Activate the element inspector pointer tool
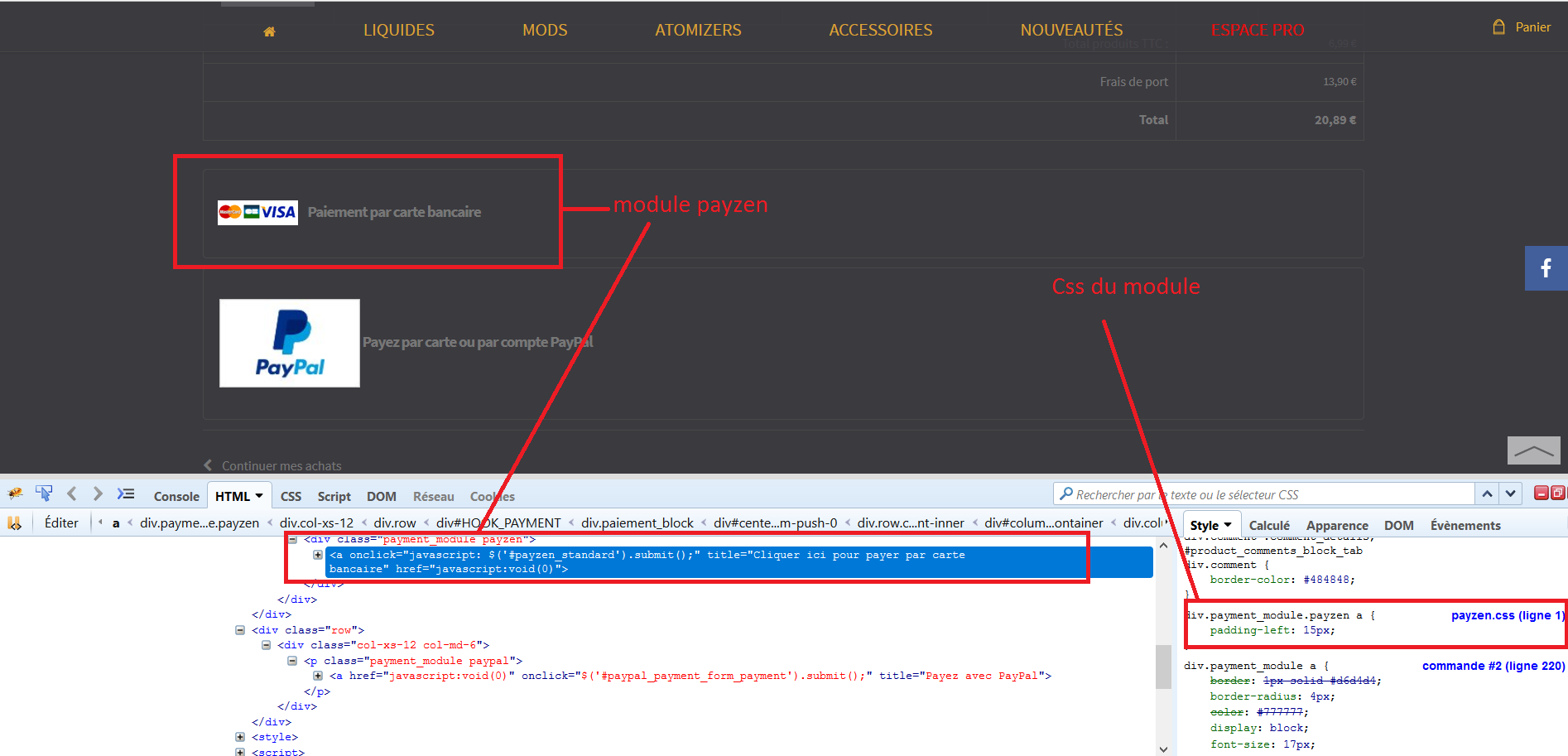This screenshot has height=756, width=1568. pyautogui.click(x=44, y=494)
